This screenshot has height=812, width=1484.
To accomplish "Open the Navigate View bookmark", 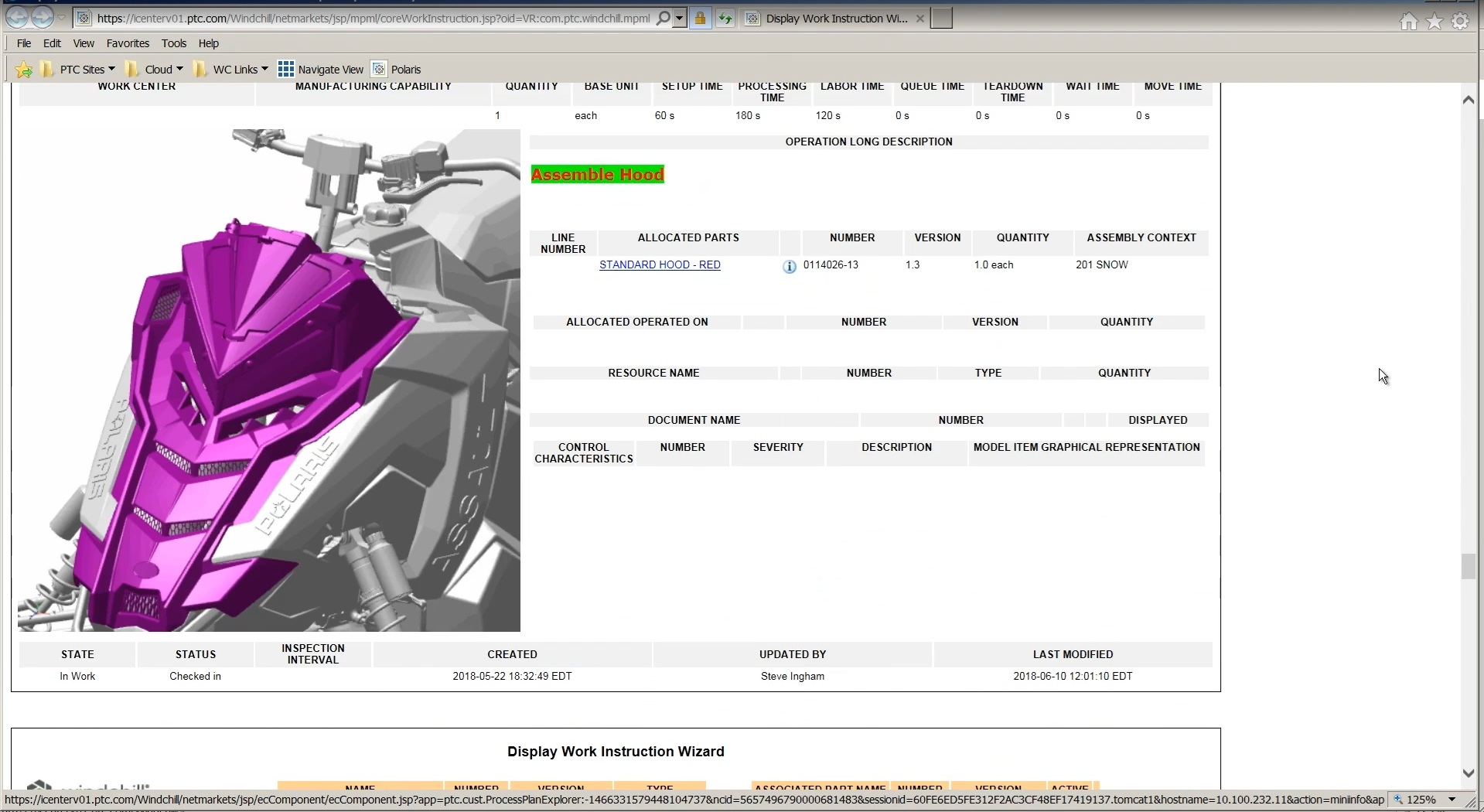I will click(320, 70).
